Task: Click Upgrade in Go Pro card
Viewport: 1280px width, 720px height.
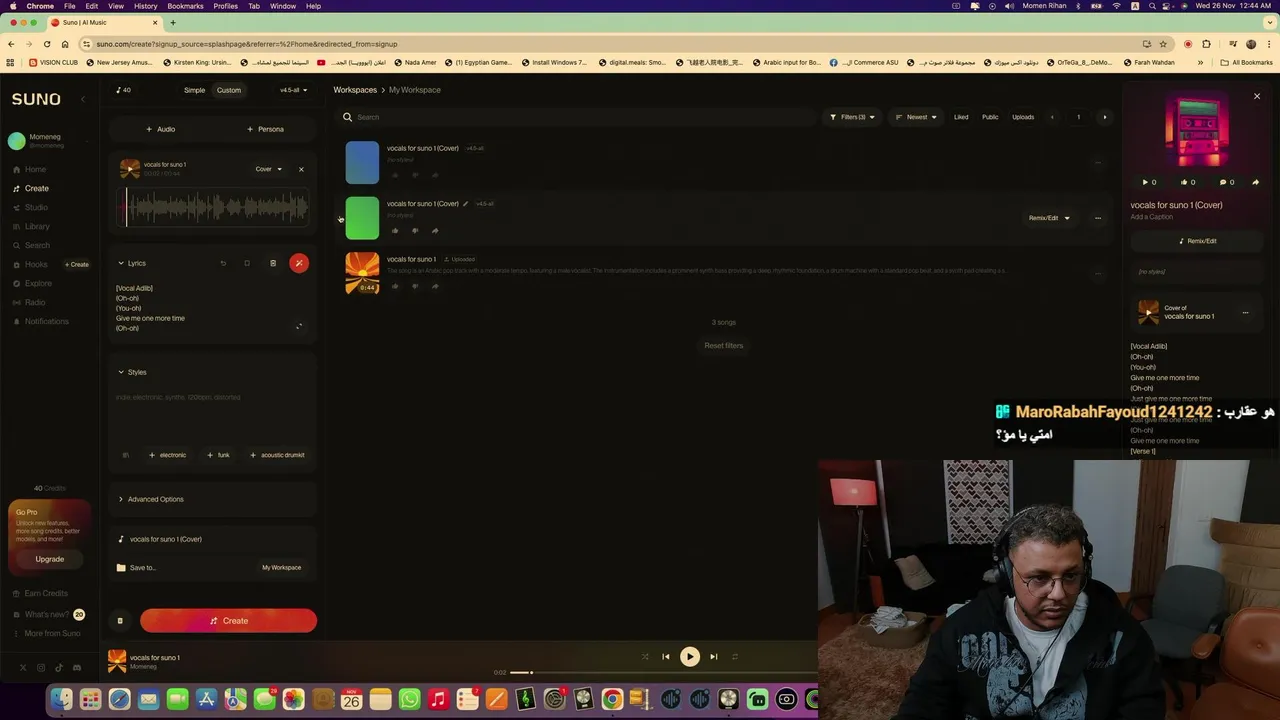Action: coord(49,559)
